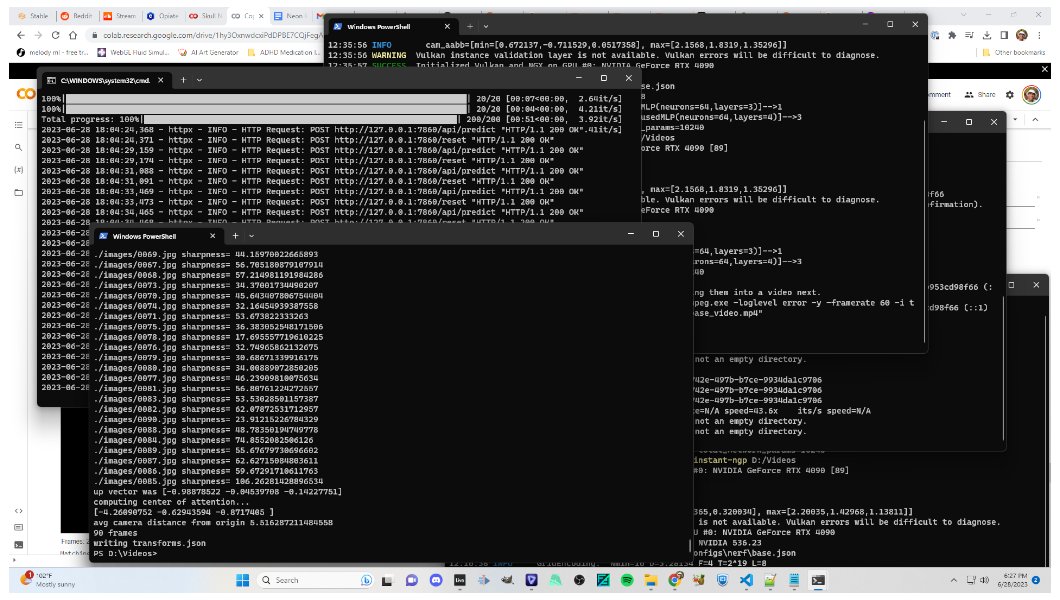Open Chrome downloads icon
This screenshot has height=600, width=1060.
(987, 35)
